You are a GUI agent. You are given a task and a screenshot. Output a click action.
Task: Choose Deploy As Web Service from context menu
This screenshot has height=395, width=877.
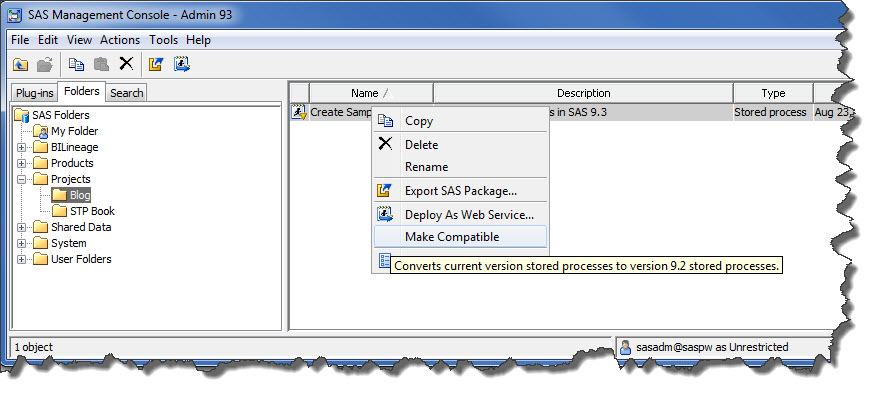(x=461, y=215)
